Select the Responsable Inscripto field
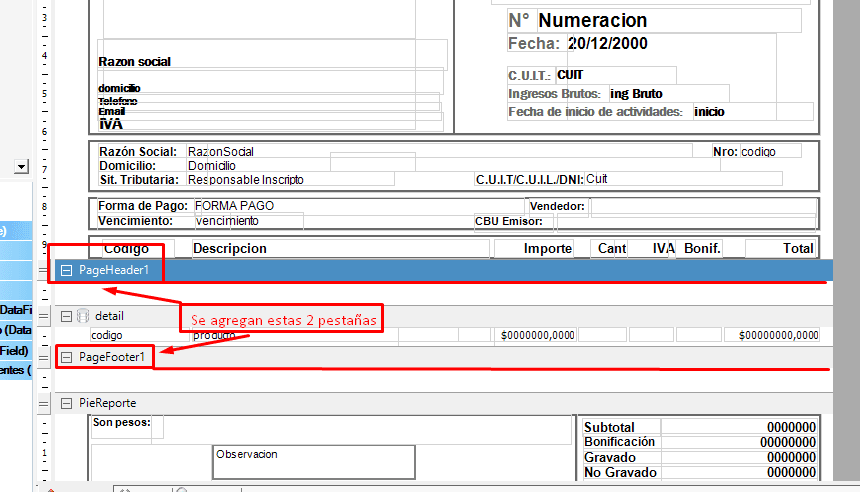The width and height of the screenshot is (860, 492). [x=245, y=180]
